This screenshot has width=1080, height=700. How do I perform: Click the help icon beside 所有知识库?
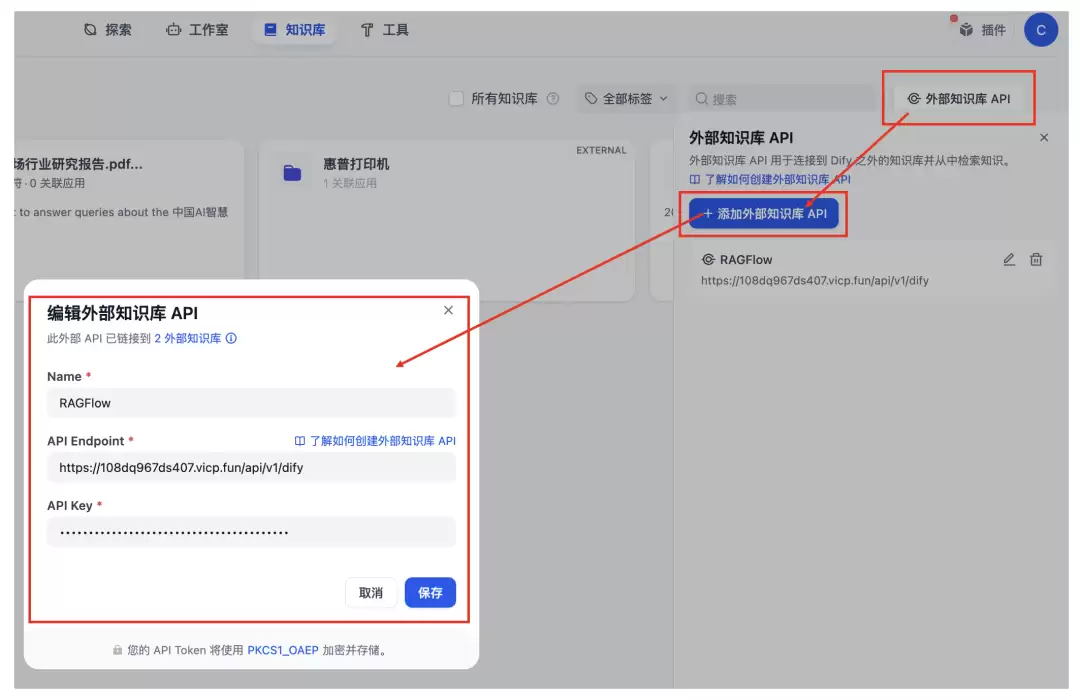tap(552, 99)
